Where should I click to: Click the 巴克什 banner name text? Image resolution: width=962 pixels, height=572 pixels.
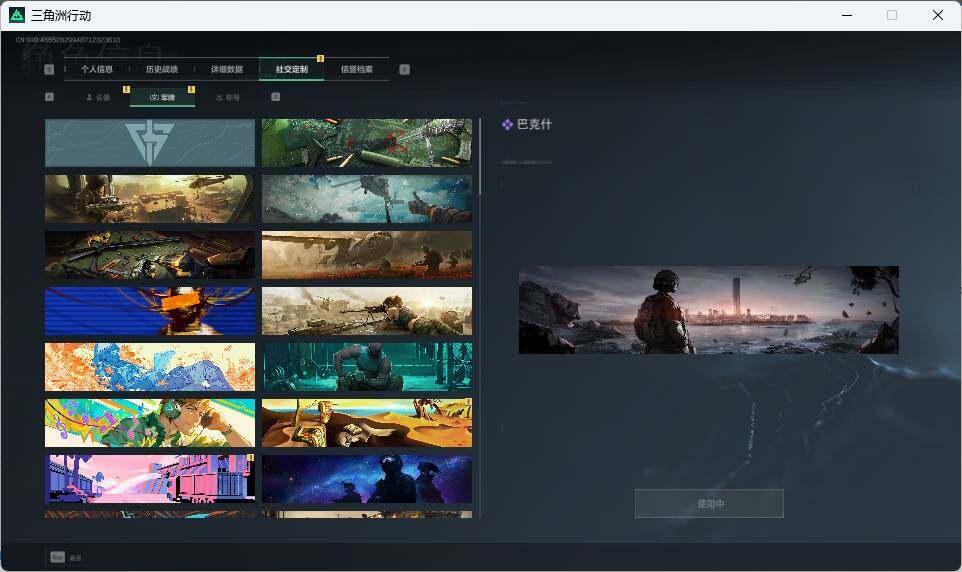click(534, 125)
